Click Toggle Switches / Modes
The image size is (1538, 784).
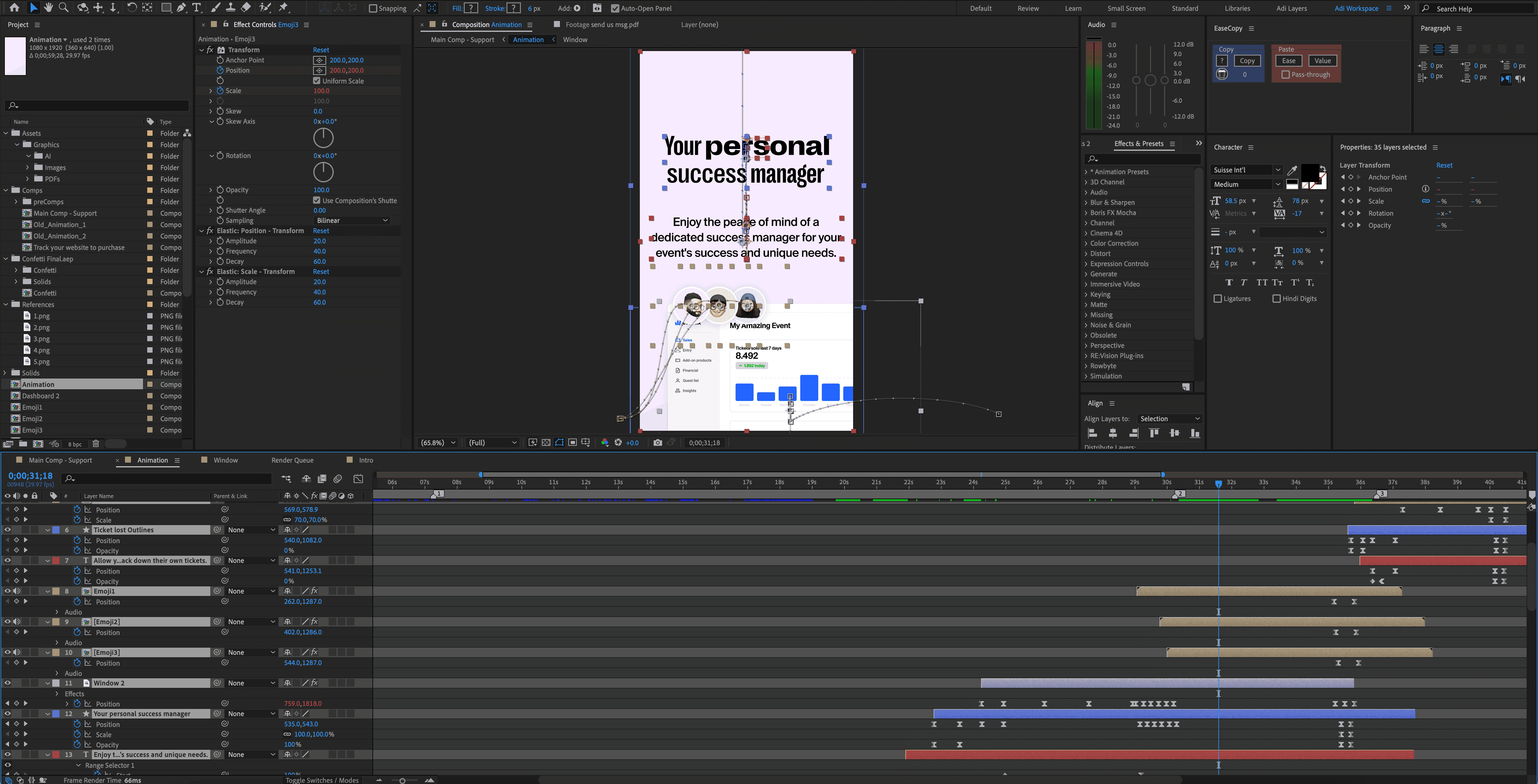[322, 780]
